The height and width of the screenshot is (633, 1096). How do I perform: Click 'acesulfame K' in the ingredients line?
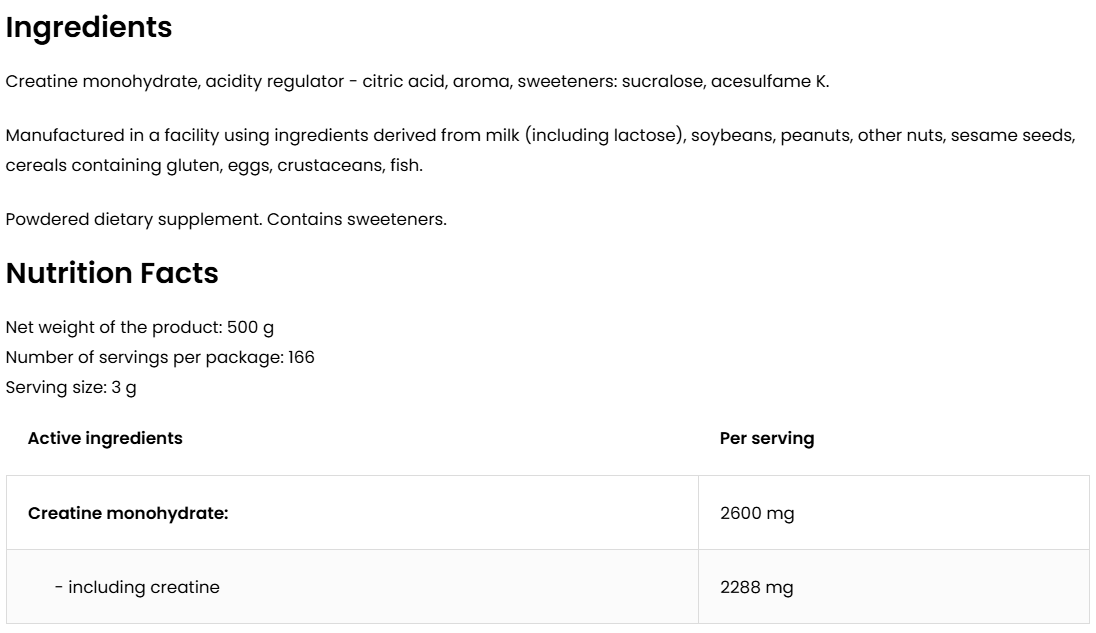coord(769,82)
